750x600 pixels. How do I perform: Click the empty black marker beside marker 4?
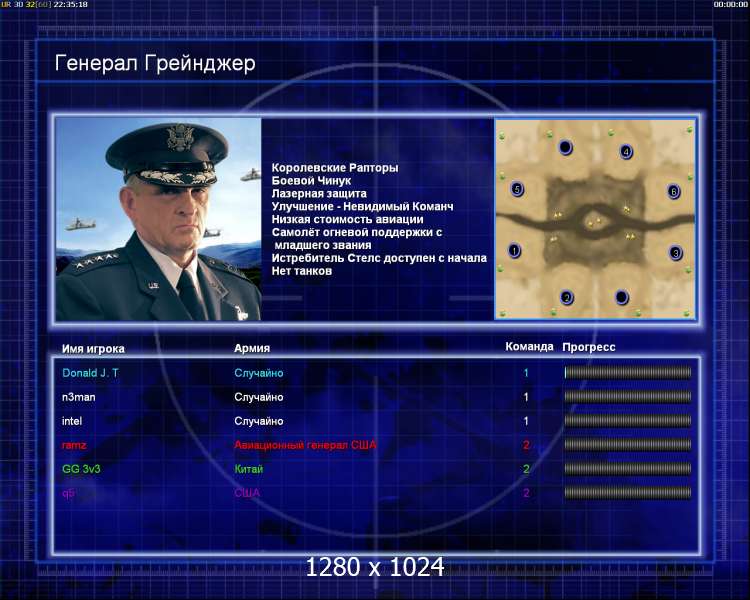tap(565, 147)
